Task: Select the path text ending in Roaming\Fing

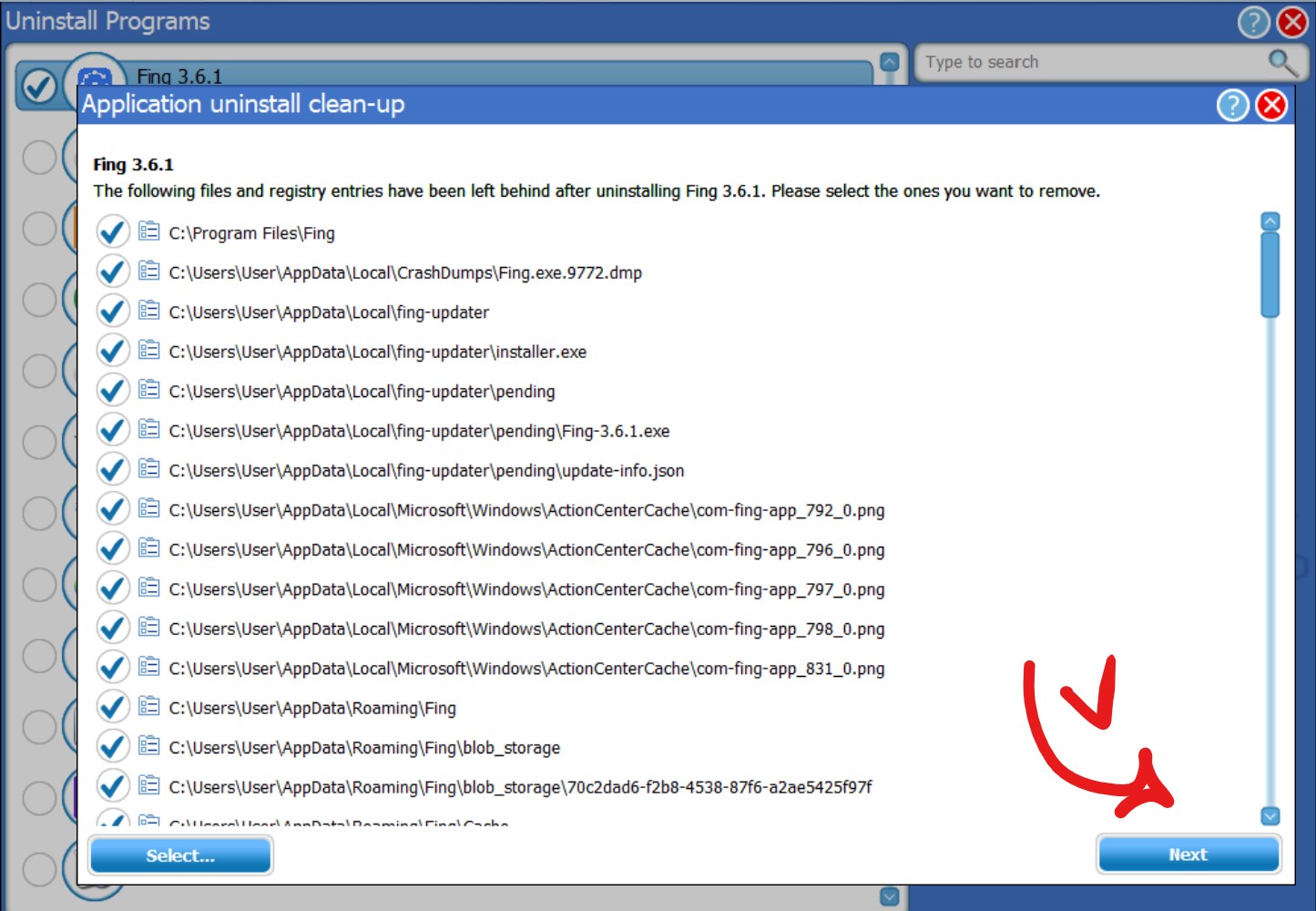Action: click(312, 708)
